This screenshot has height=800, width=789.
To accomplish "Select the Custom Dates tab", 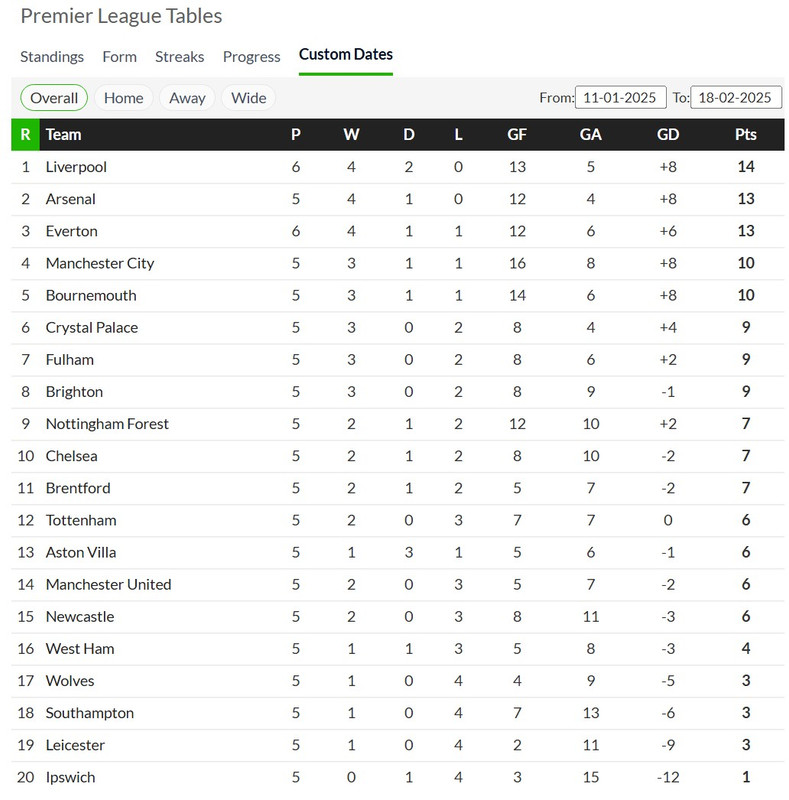I will click(346, 55).
